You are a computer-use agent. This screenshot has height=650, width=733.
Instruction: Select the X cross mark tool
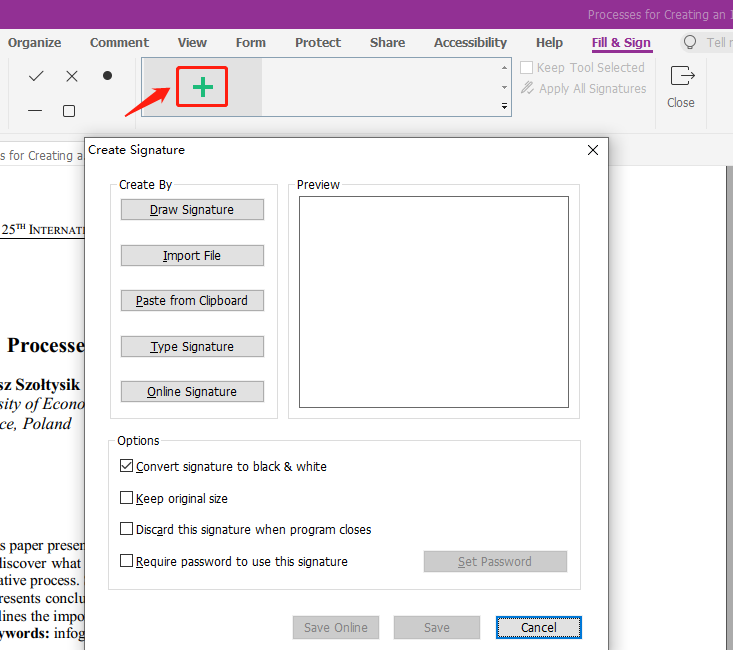[72, 76]
